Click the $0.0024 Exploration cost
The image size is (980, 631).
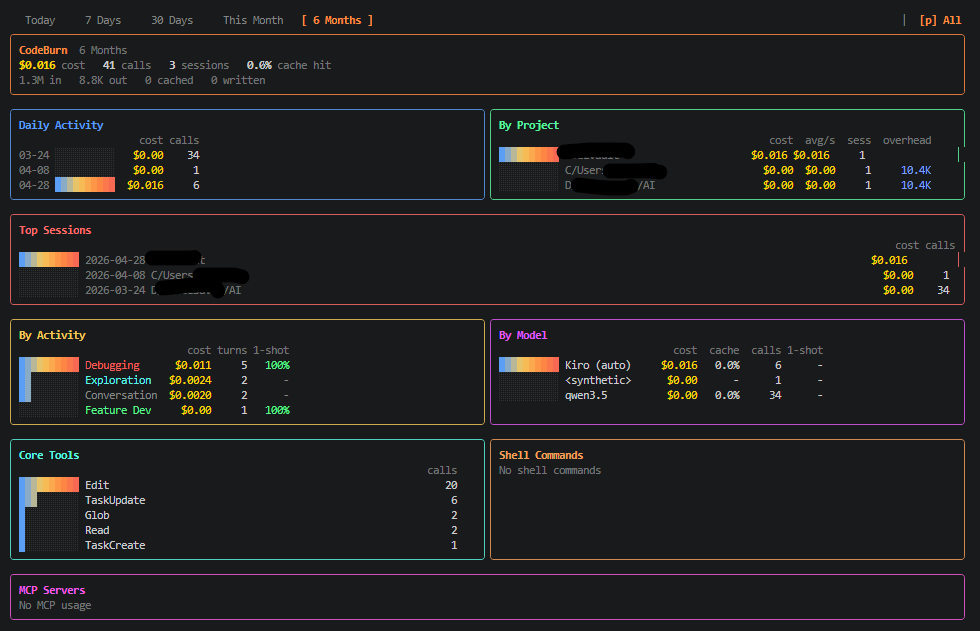point(190,380)
